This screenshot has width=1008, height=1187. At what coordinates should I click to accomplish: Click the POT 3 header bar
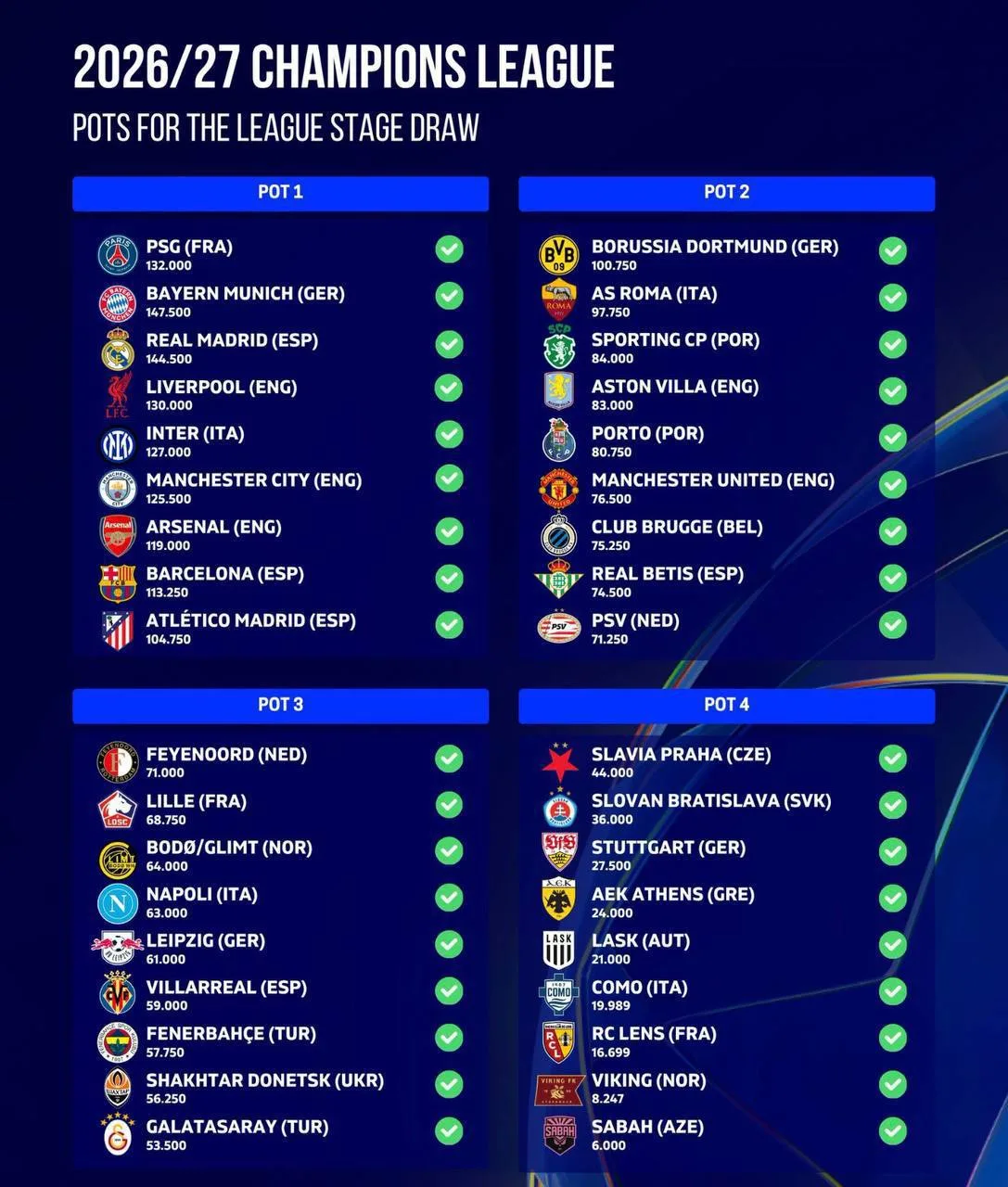pos(280,706)
